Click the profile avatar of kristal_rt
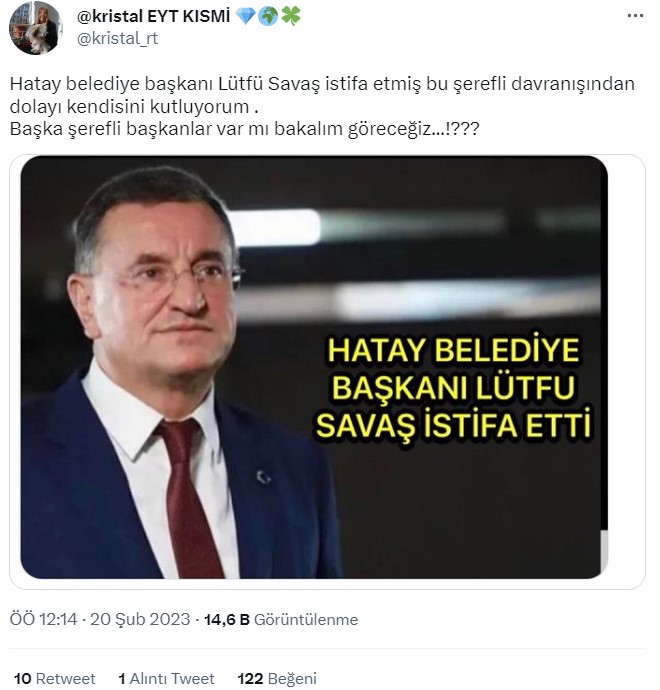Screen dimensions: 660x690 tap(36, 27)
